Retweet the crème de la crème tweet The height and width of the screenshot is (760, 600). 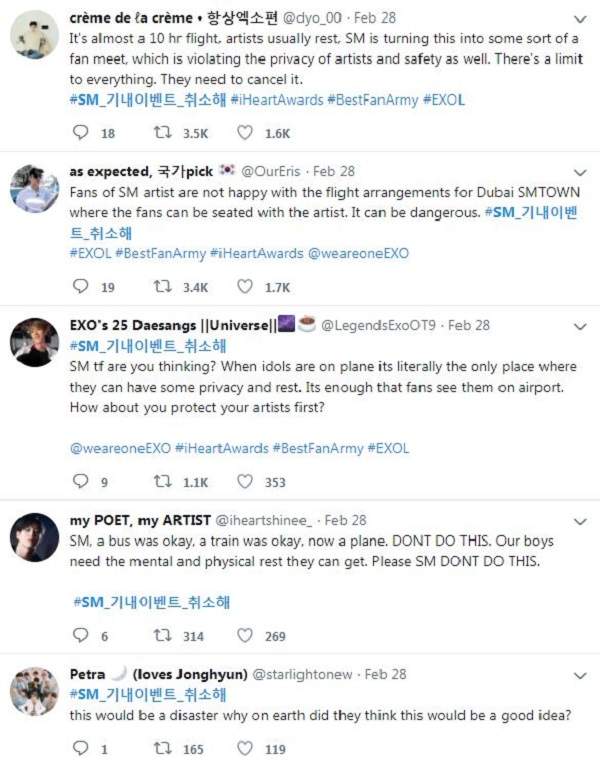[163, 133]
